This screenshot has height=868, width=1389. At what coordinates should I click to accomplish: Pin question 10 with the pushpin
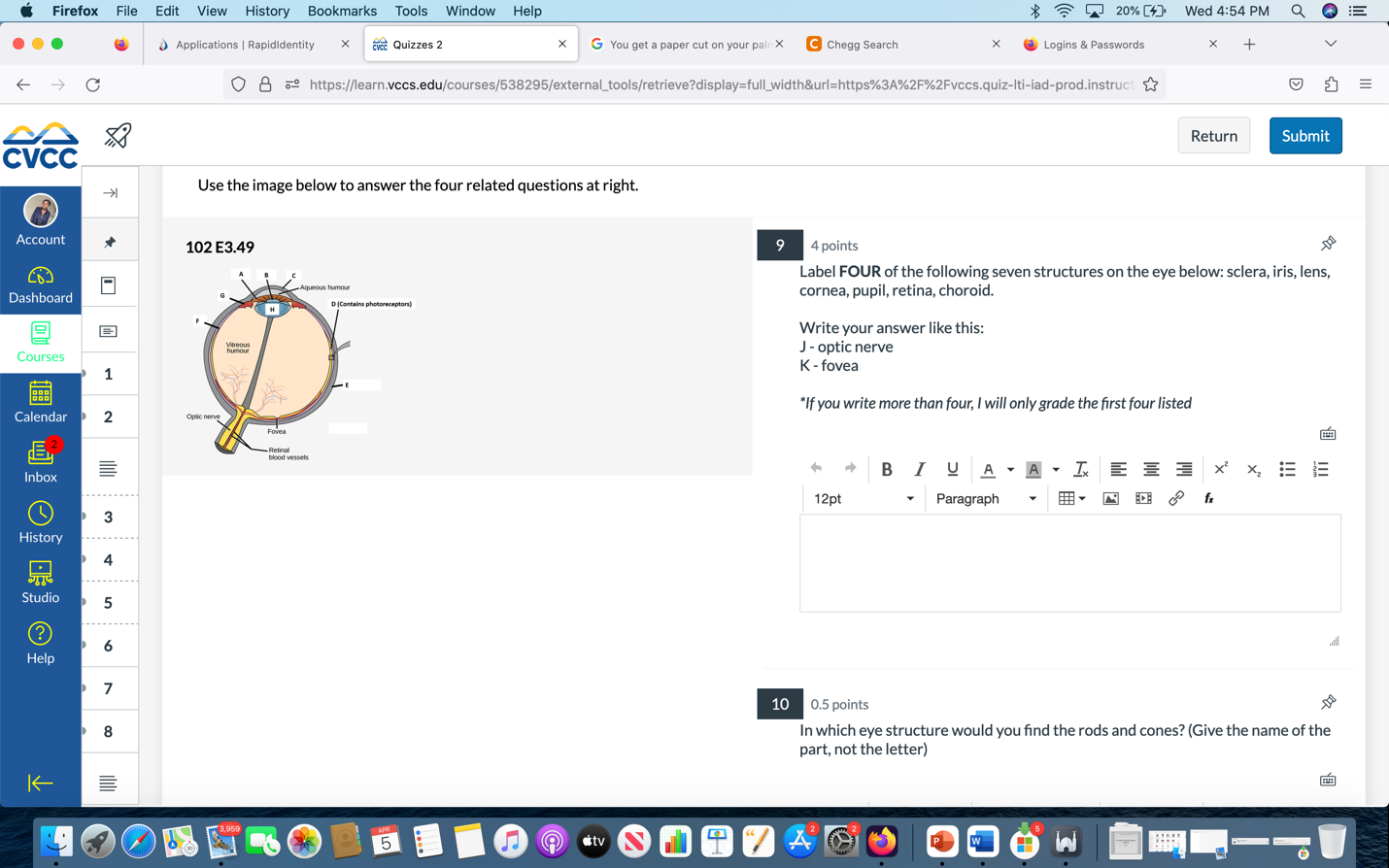click(x=1328, y=702)
